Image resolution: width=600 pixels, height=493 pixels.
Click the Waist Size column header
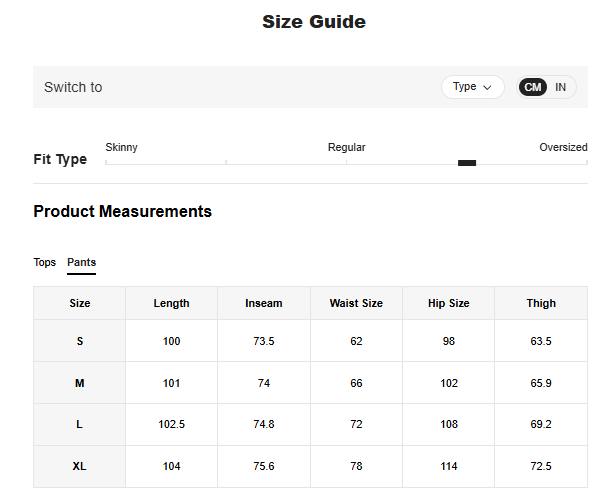click(x=356, y=303)
